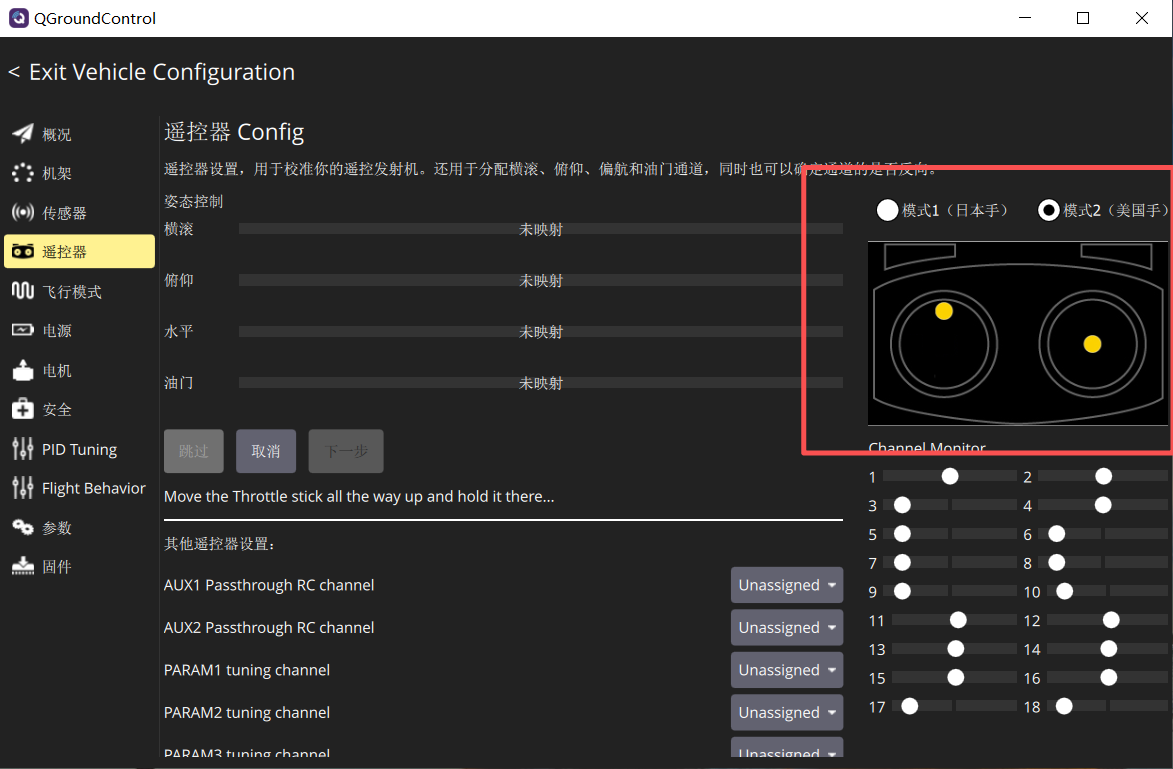Screen dimensions: 1173x769
Task: Click the left stick yellow dot
Action: tap(944, 311)
